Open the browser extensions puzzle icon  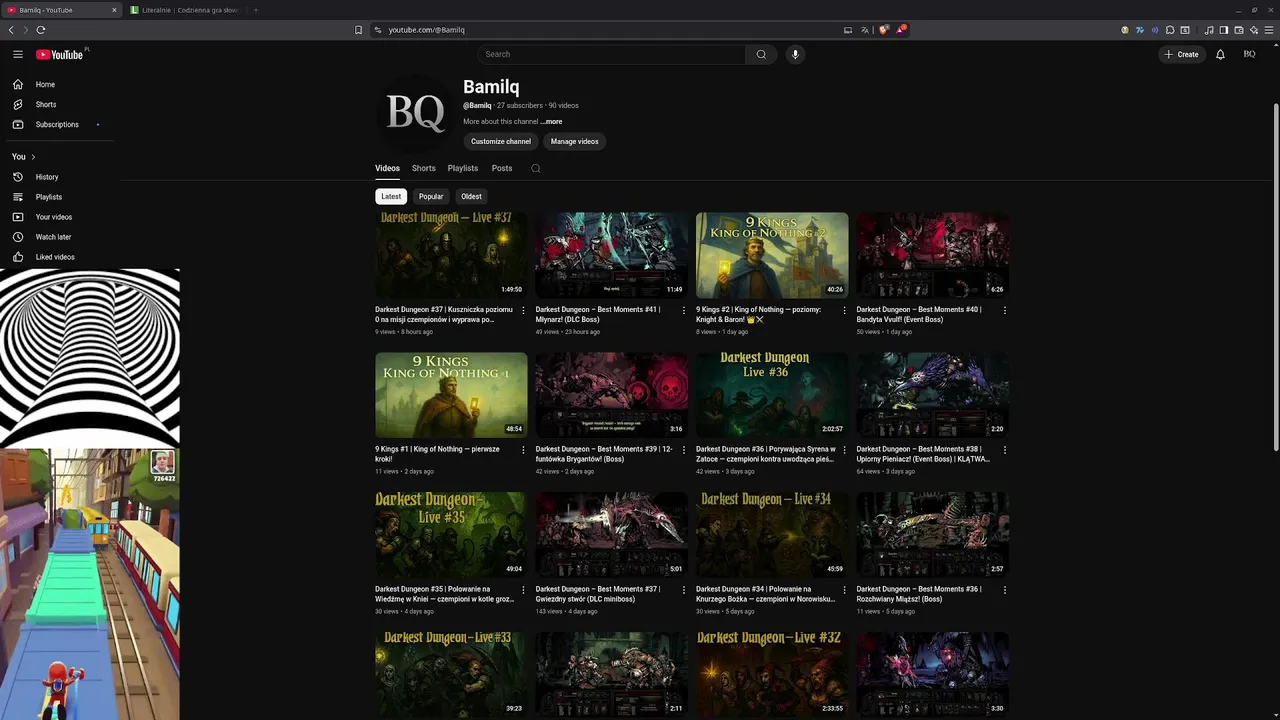[x=1170, y=30]
